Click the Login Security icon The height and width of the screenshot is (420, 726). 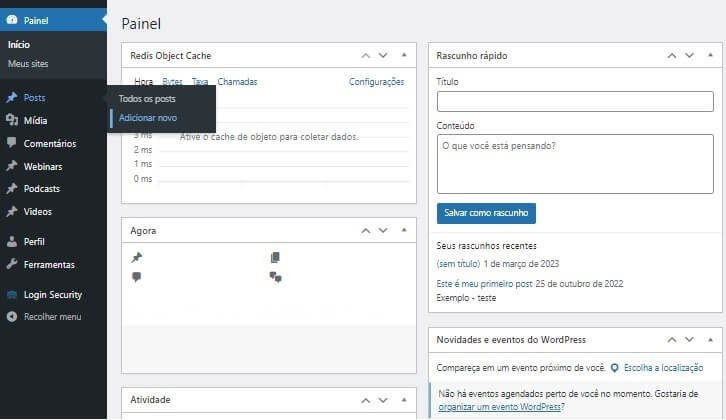click(12, 295)
